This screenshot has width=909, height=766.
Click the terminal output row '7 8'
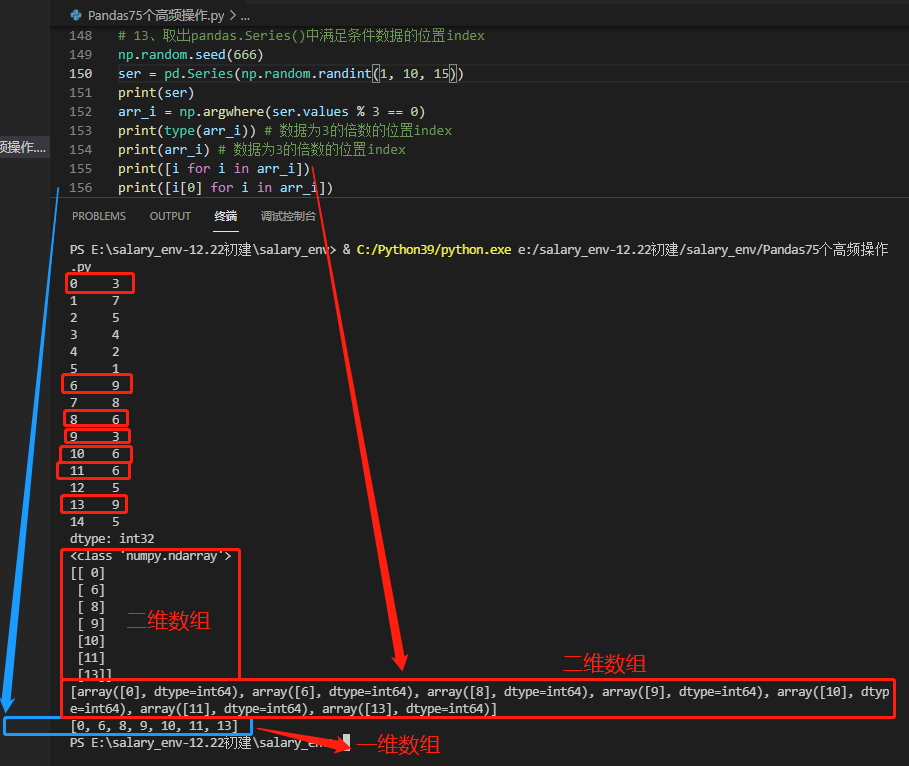click(94, 402)
